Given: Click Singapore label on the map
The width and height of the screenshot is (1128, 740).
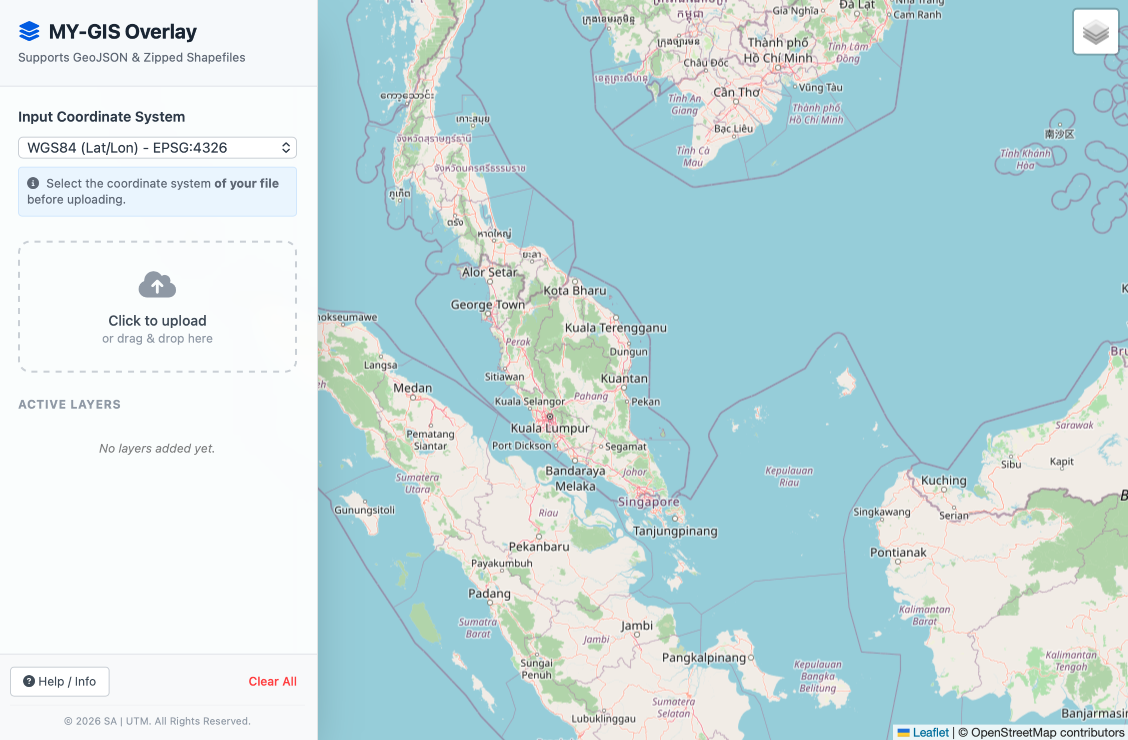Looking at the screenshot, I should point(648,501).
